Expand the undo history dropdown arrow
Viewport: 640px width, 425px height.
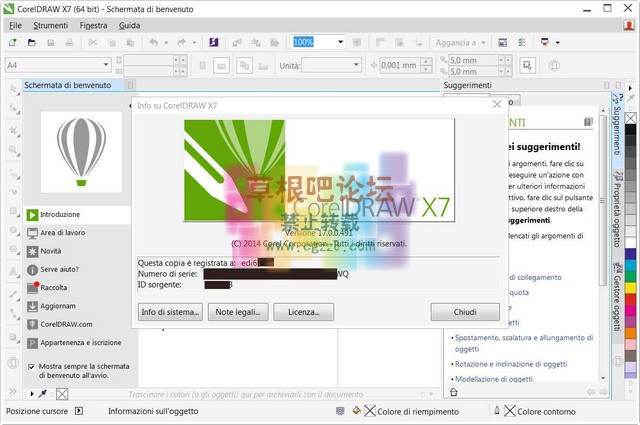pyautogui.click(x=166, y=42)
